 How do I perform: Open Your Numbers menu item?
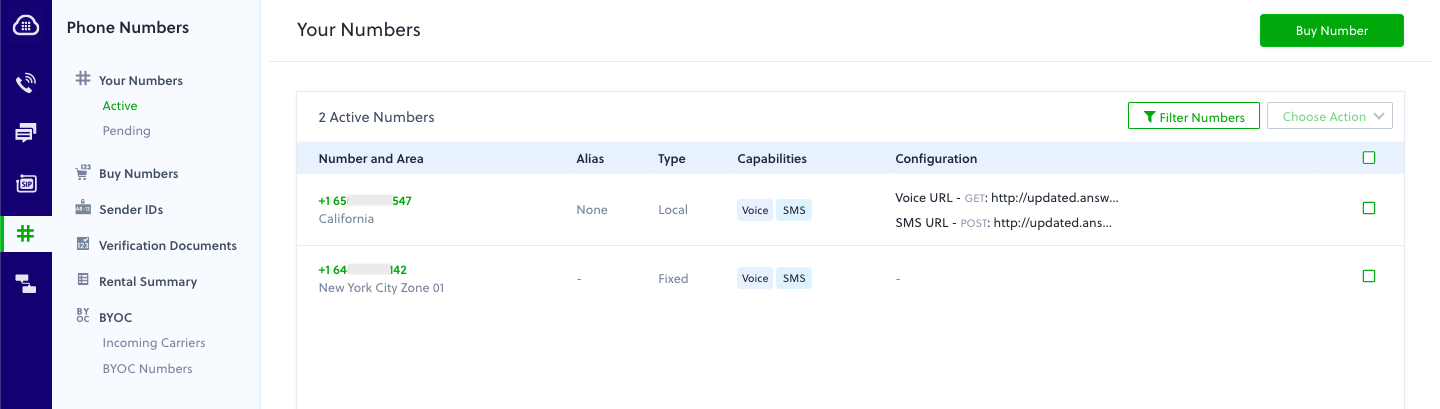tap(141, 80)
